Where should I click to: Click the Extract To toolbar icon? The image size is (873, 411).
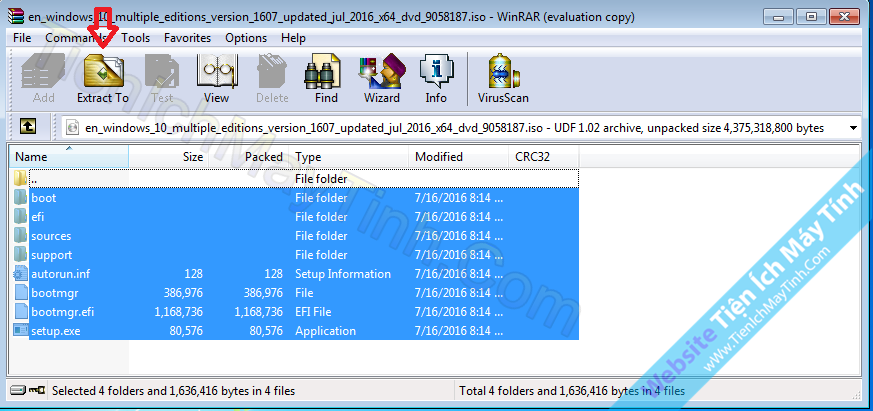coord(103,71)
